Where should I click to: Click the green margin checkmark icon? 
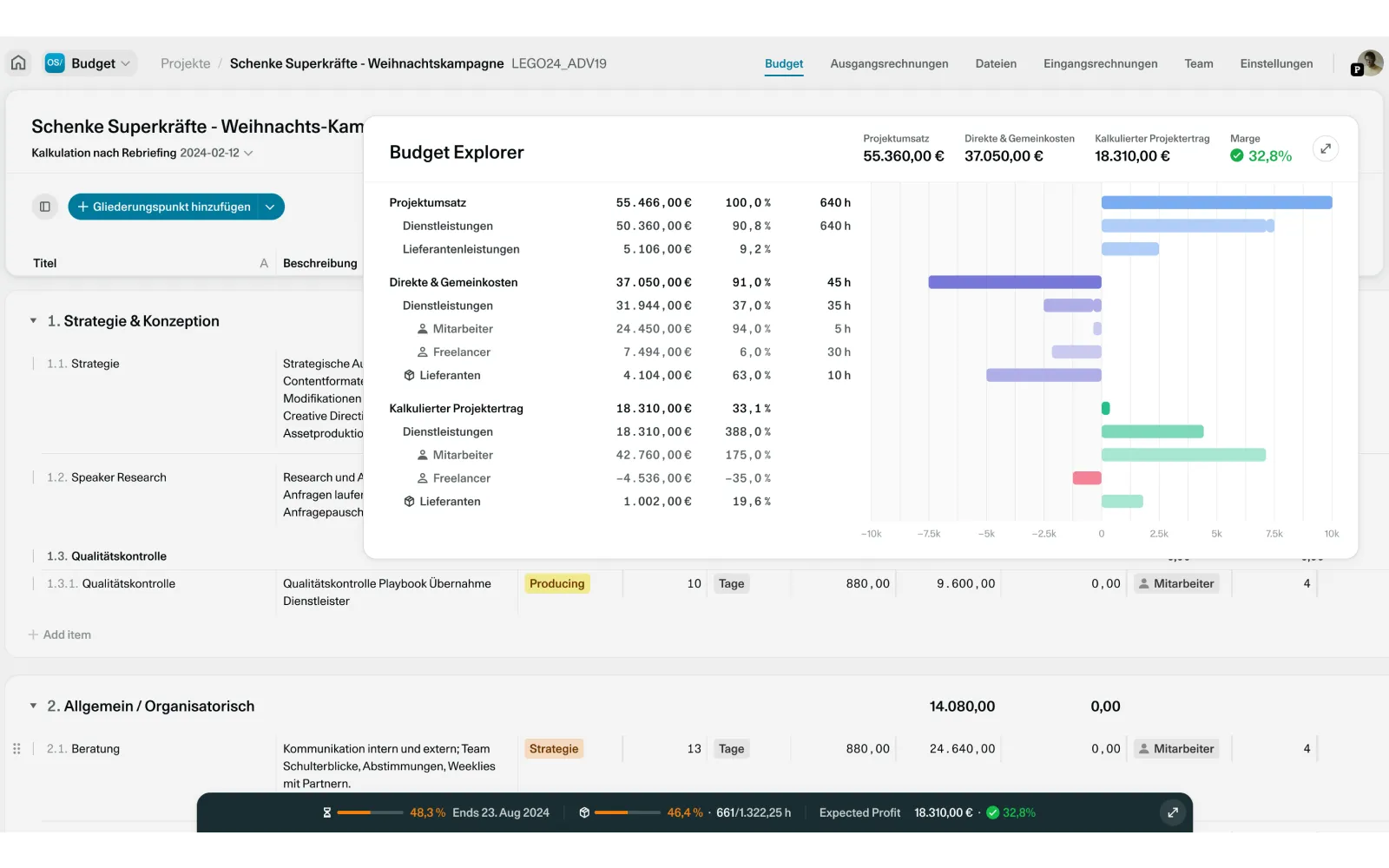coord(1236,156)
